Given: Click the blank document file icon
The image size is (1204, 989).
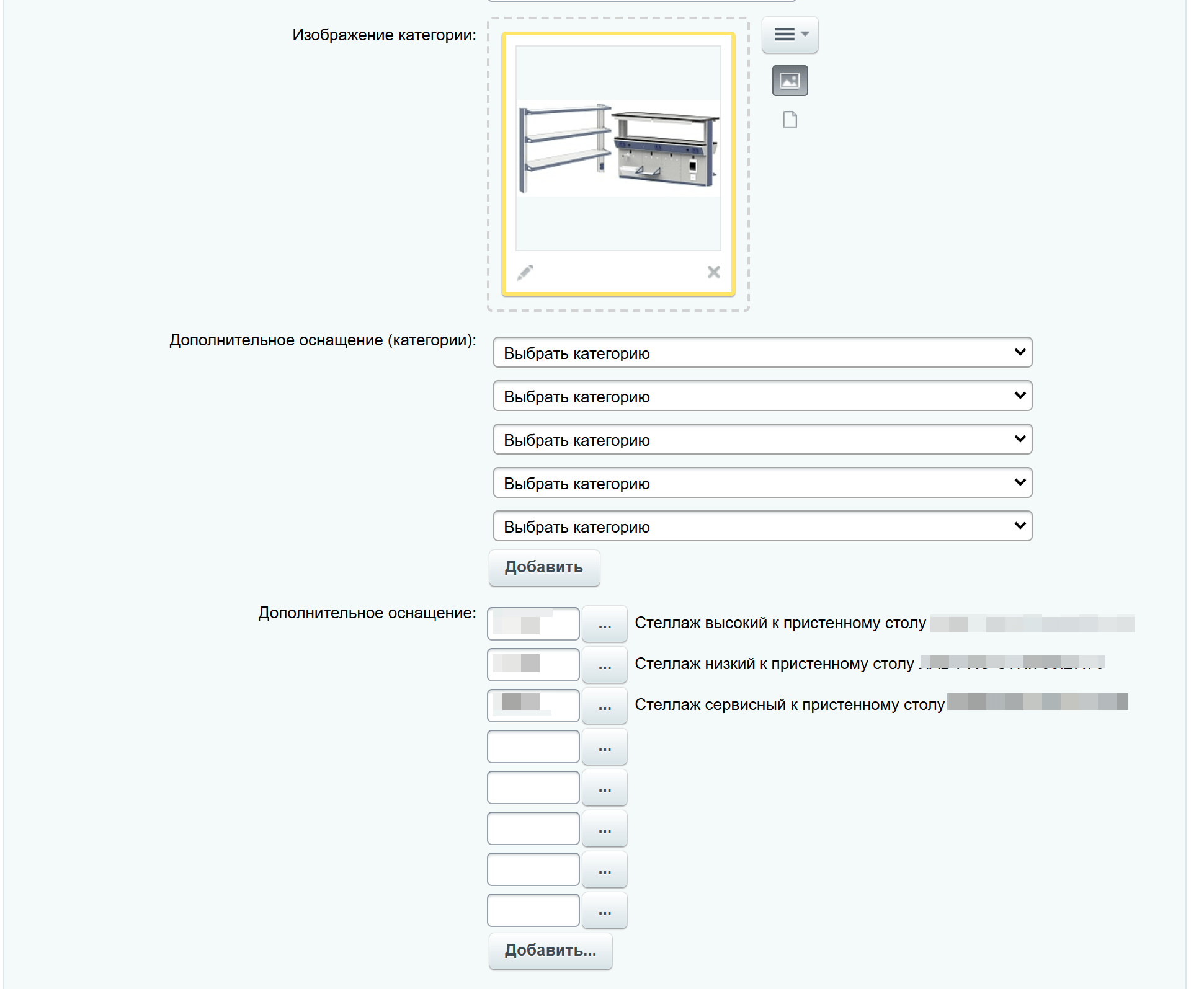Looking at the screenshot, I should 790,120.
